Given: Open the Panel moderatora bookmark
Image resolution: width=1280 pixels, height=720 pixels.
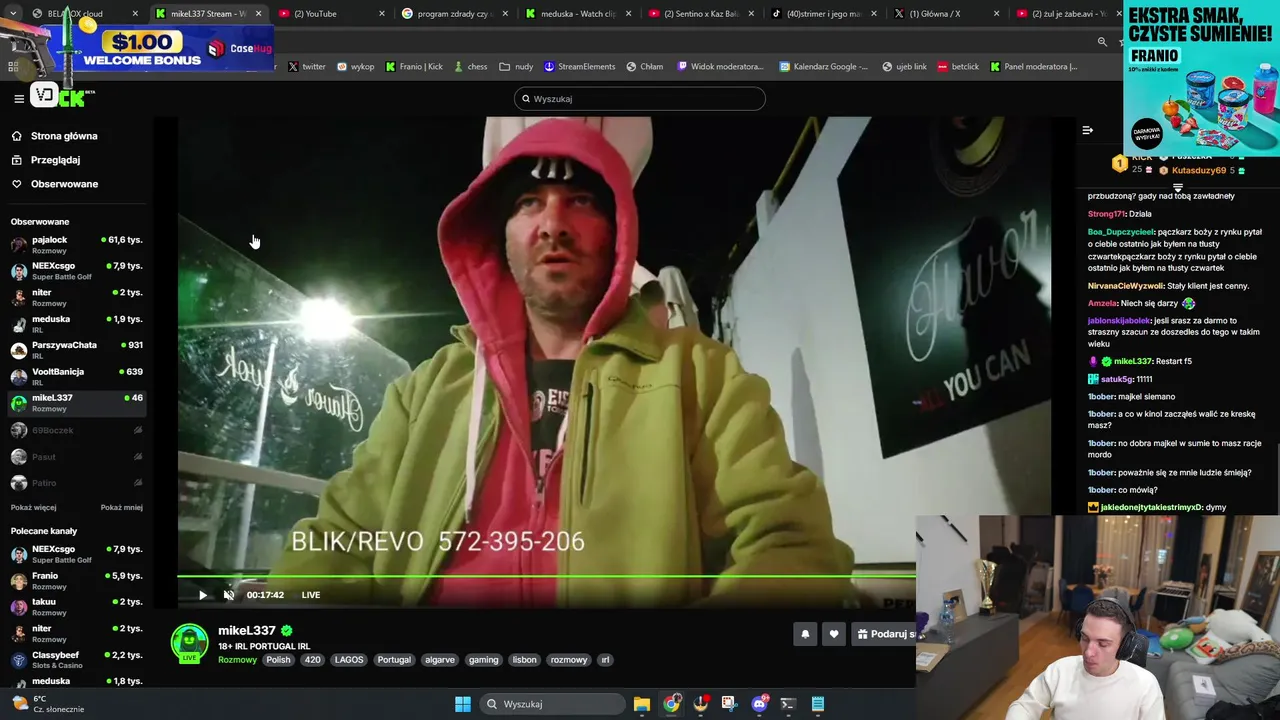Looking at the screenshot, I should [x=1034, y=67].
